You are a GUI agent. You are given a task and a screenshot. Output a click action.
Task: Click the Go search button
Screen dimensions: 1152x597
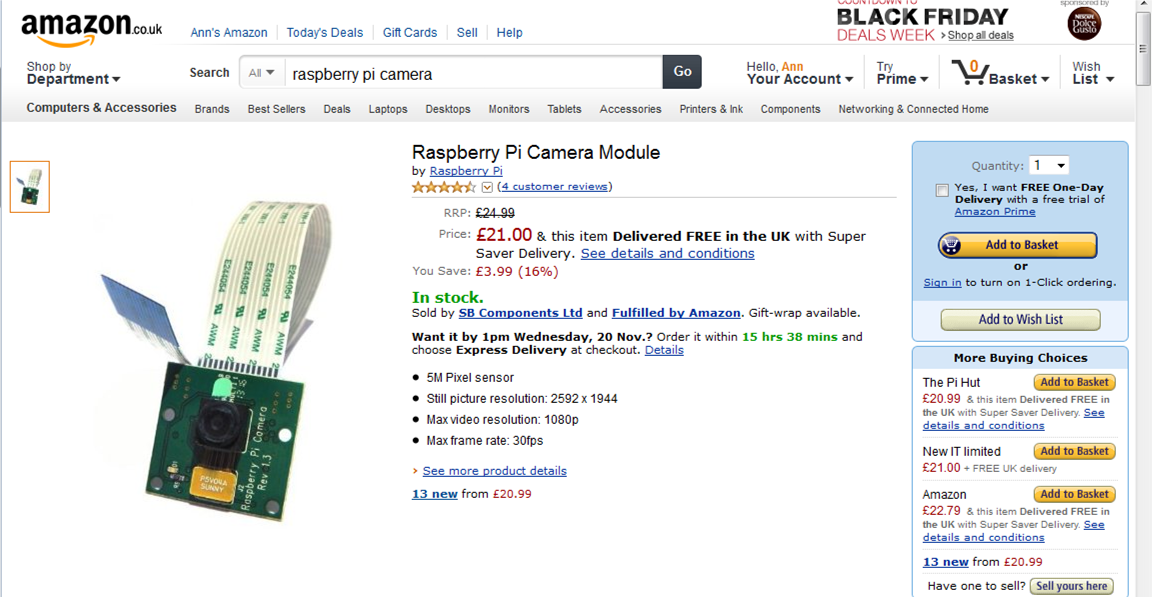click(x=682, y=72)
